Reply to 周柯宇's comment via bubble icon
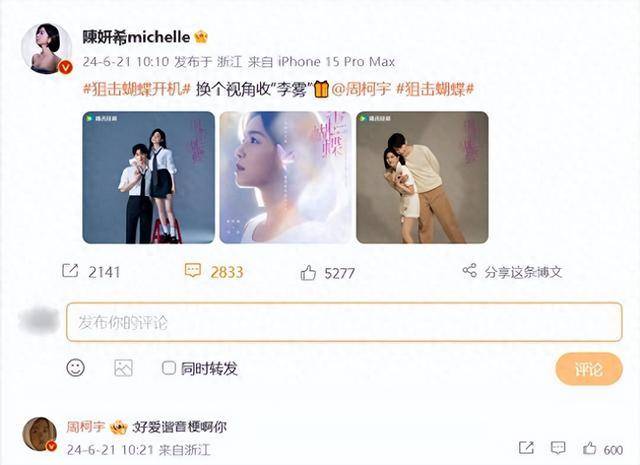Image resolution: width=640 pixels, height=465 pixels. click(x=558, y=448)
